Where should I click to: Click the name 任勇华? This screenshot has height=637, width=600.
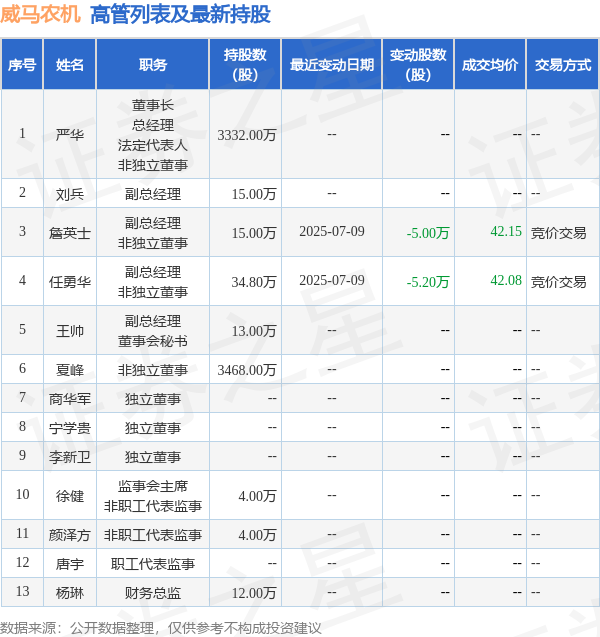point(70,282)
